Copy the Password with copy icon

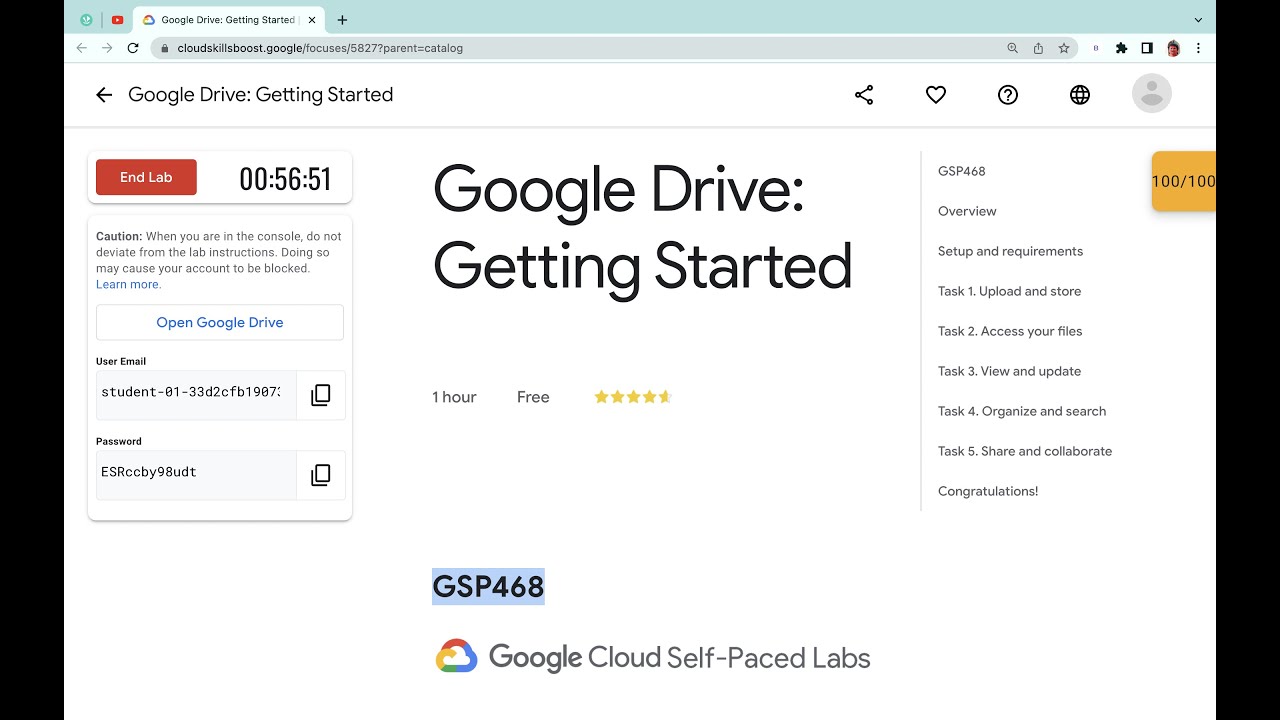[321, 475]
